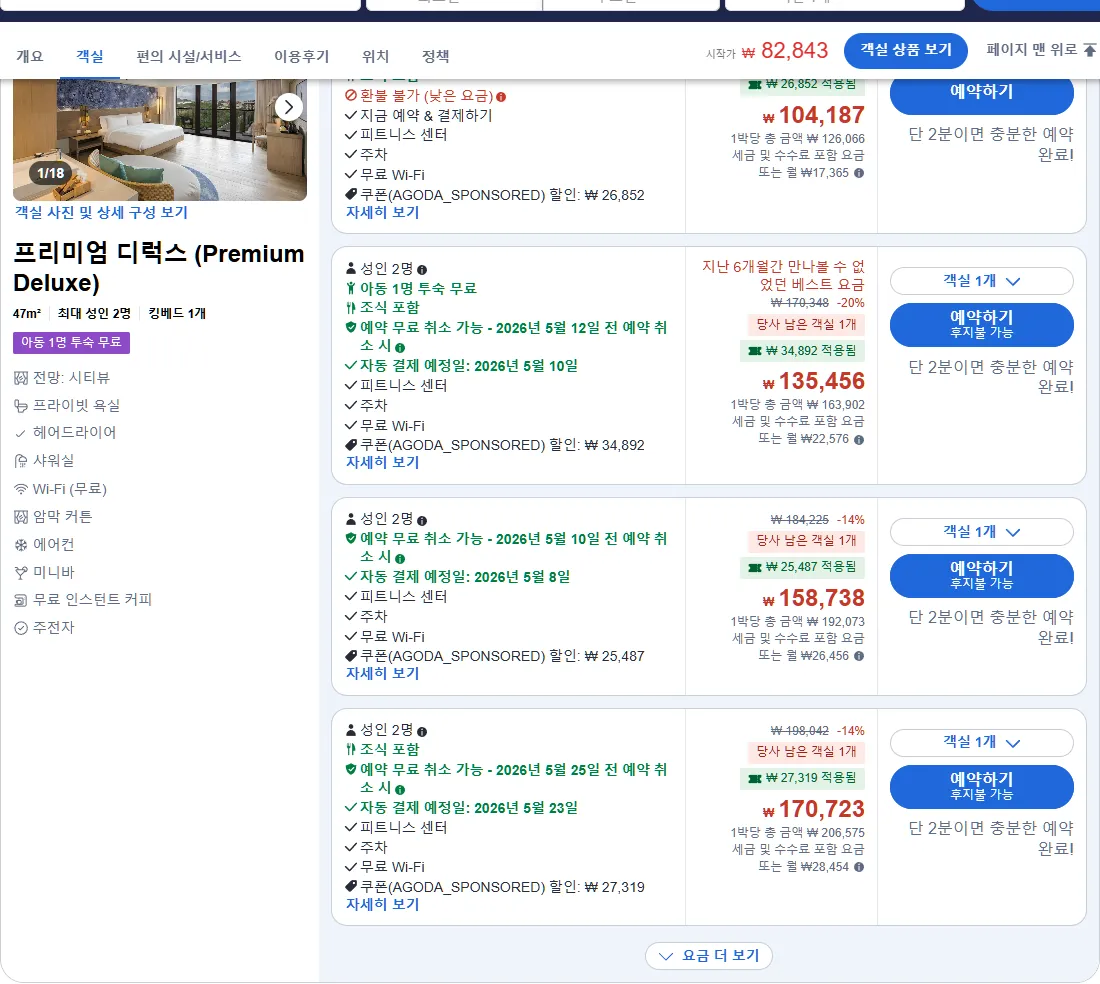Open 객실 1개 dropdown for ₩170,723 rate
Screen dimensions: 1100x984
(981, 743)
